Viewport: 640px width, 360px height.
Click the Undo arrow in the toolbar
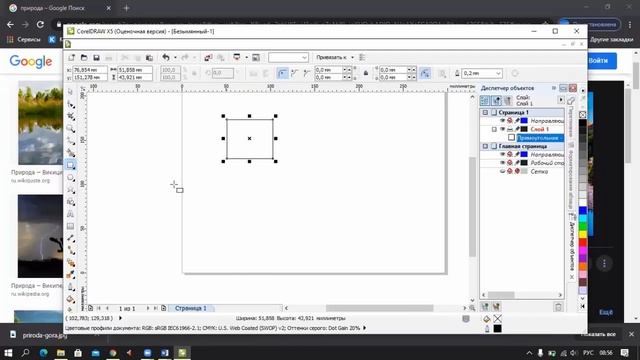pyautogui.click(x=166, y=58)
